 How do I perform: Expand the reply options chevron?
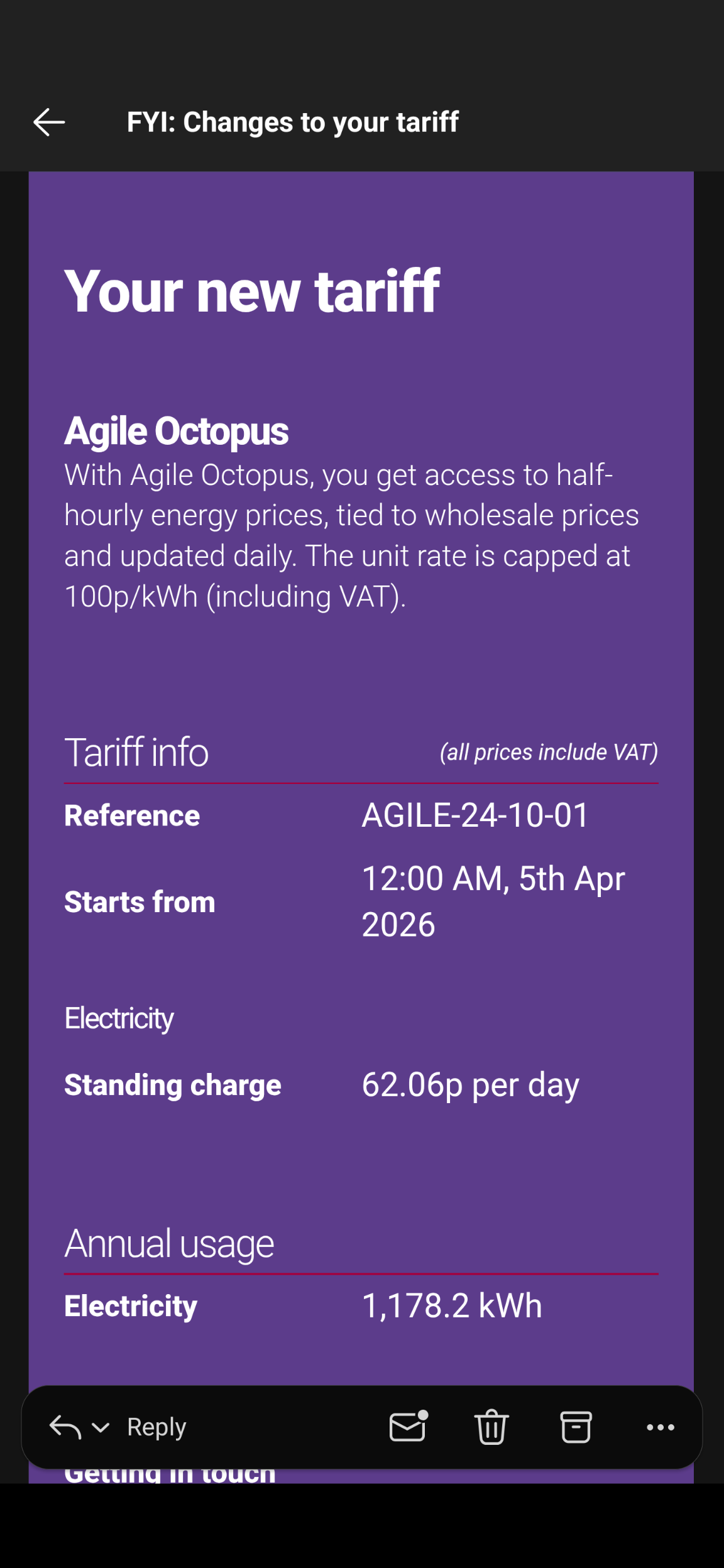click(101, 1427)
